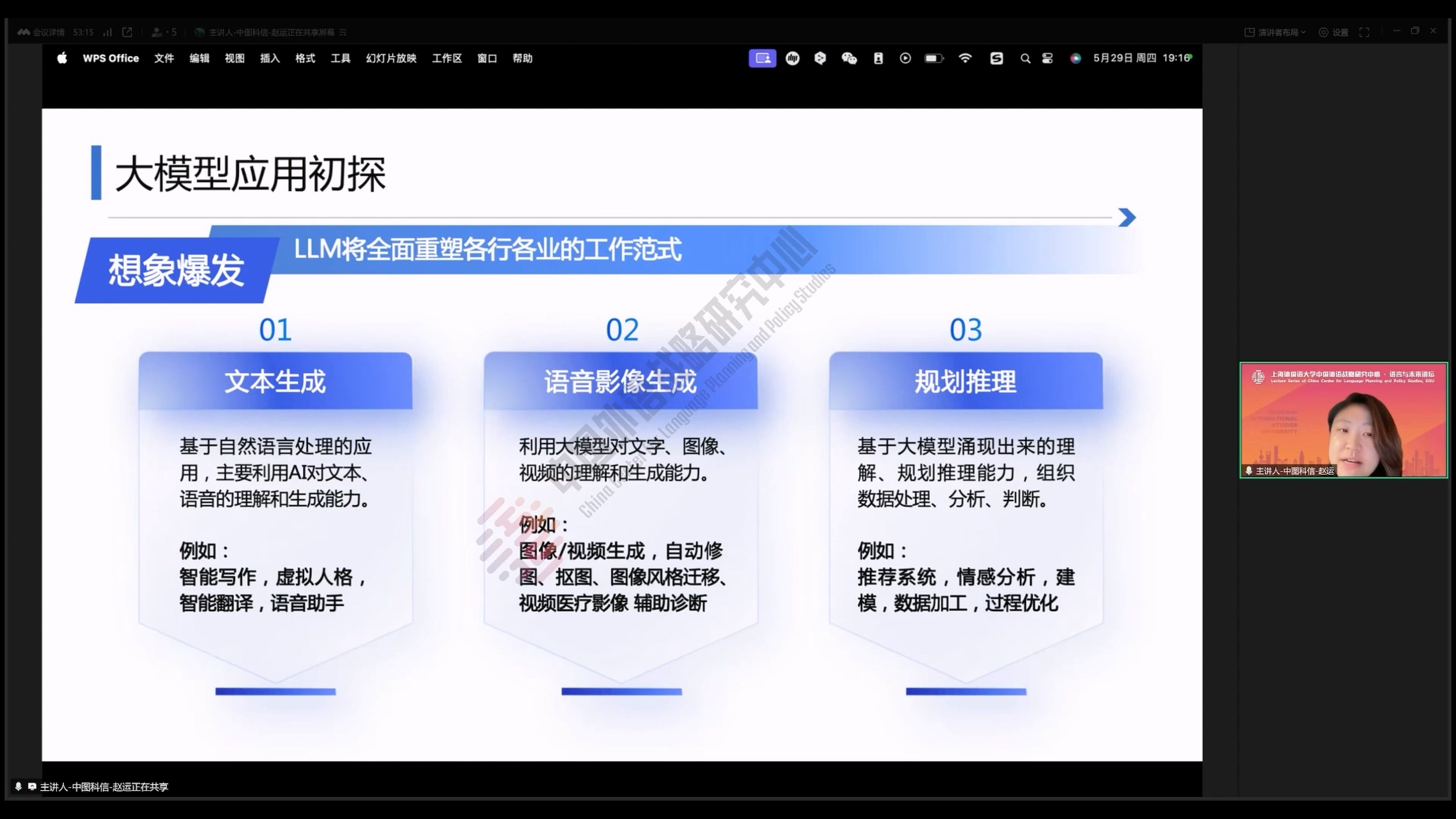
Task: Select the presenter's video thumbnail
Action: point(1343,420)
